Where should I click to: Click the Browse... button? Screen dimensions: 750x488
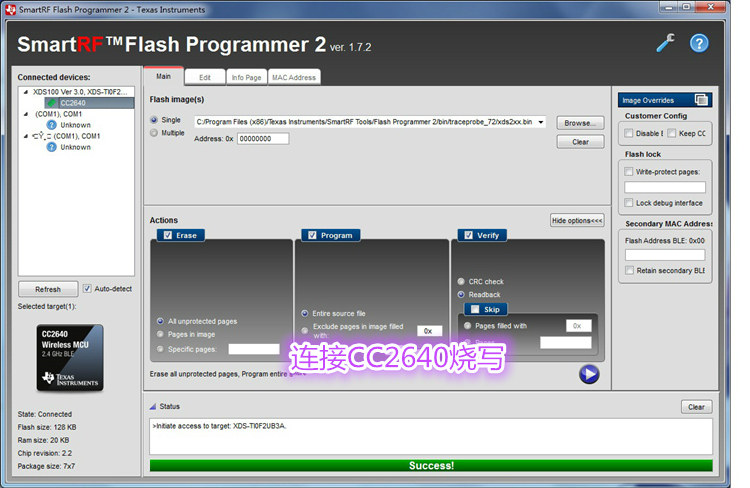coord(580,123)
